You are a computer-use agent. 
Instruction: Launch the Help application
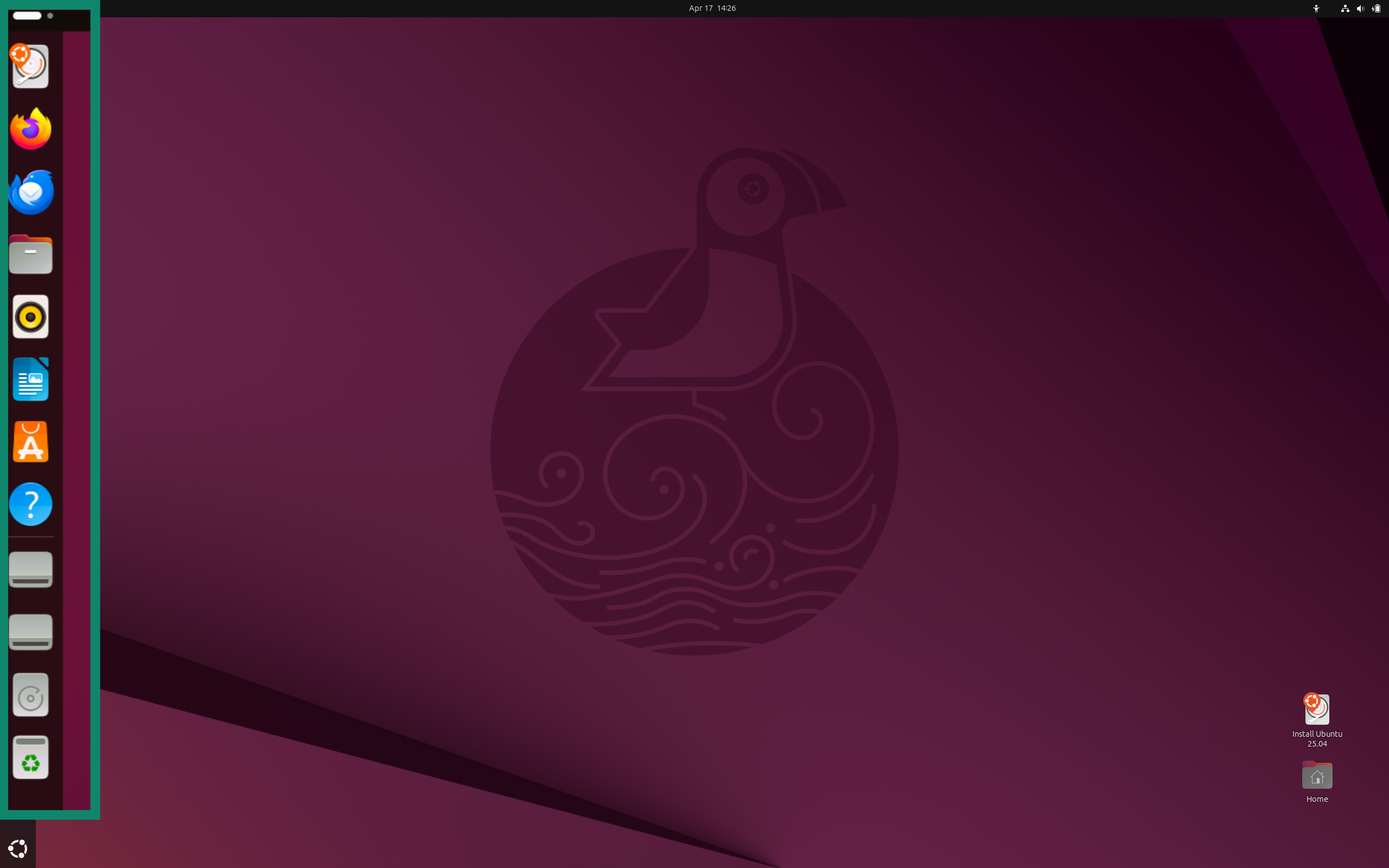30,504
